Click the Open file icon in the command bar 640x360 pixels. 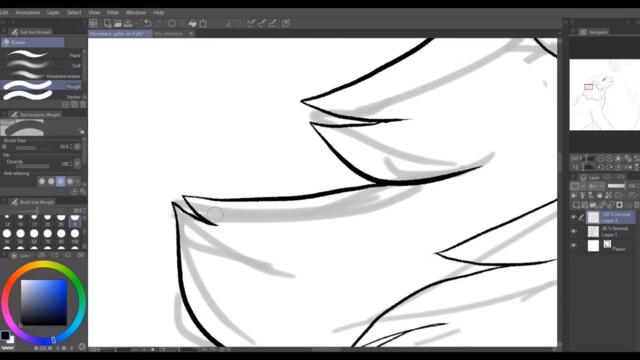coord(118,23)
